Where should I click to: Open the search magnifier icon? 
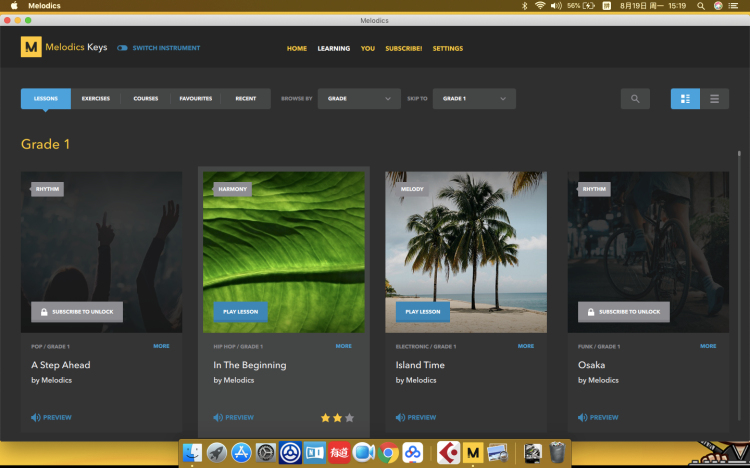(634, 99)
